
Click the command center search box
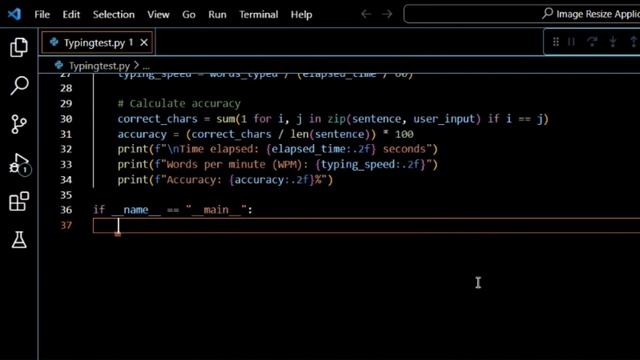coord(522,14)
